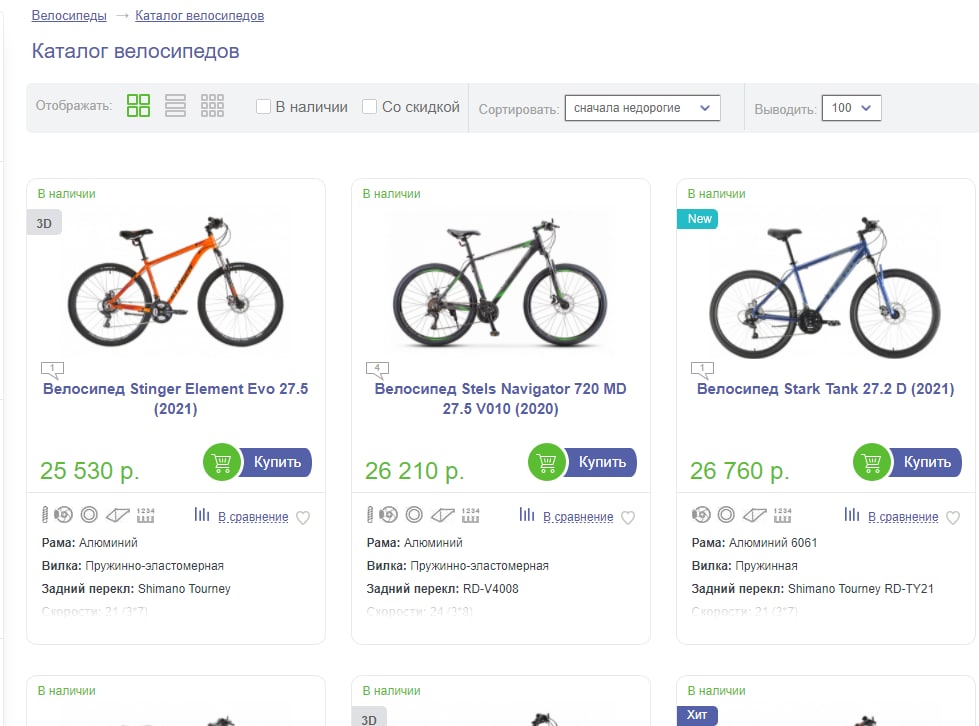This screenshot has width=979, height=726.
Task: Click frame icon on Stels Navigator card
Action: point(443,515)
